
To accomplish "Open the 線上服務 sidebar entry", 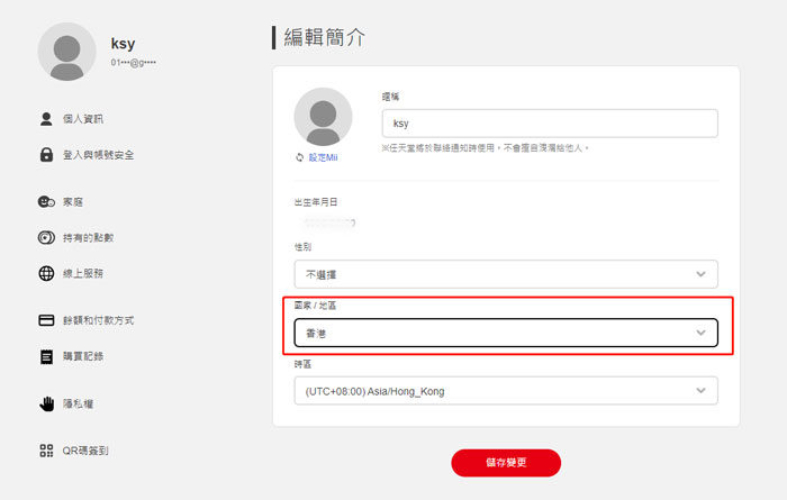I will 83,274.
